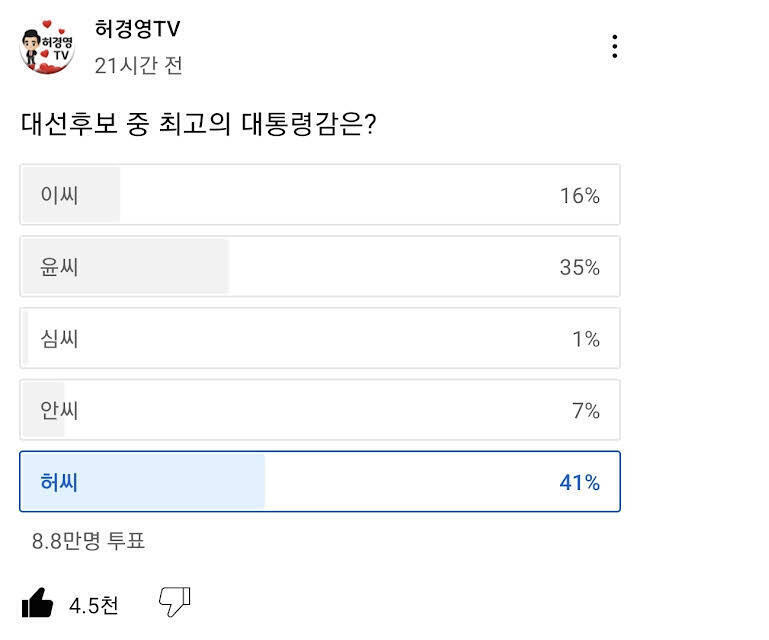Click the 16% result on 이씨 row
The image size is (769, 640).
point(579,196)
